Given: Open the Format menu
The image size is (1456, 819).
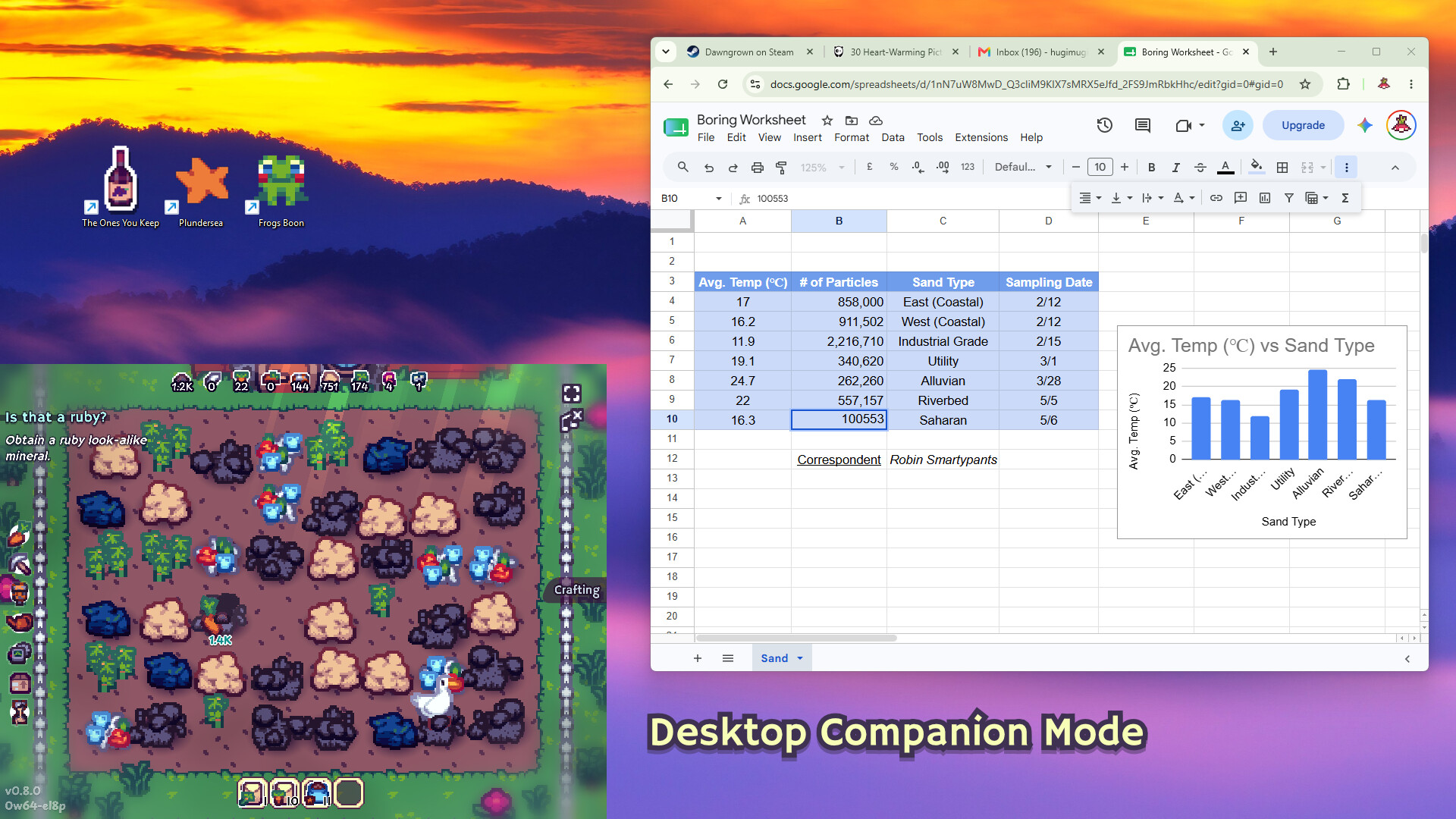Looking at the screenshot, I should (x=851, y=137).
